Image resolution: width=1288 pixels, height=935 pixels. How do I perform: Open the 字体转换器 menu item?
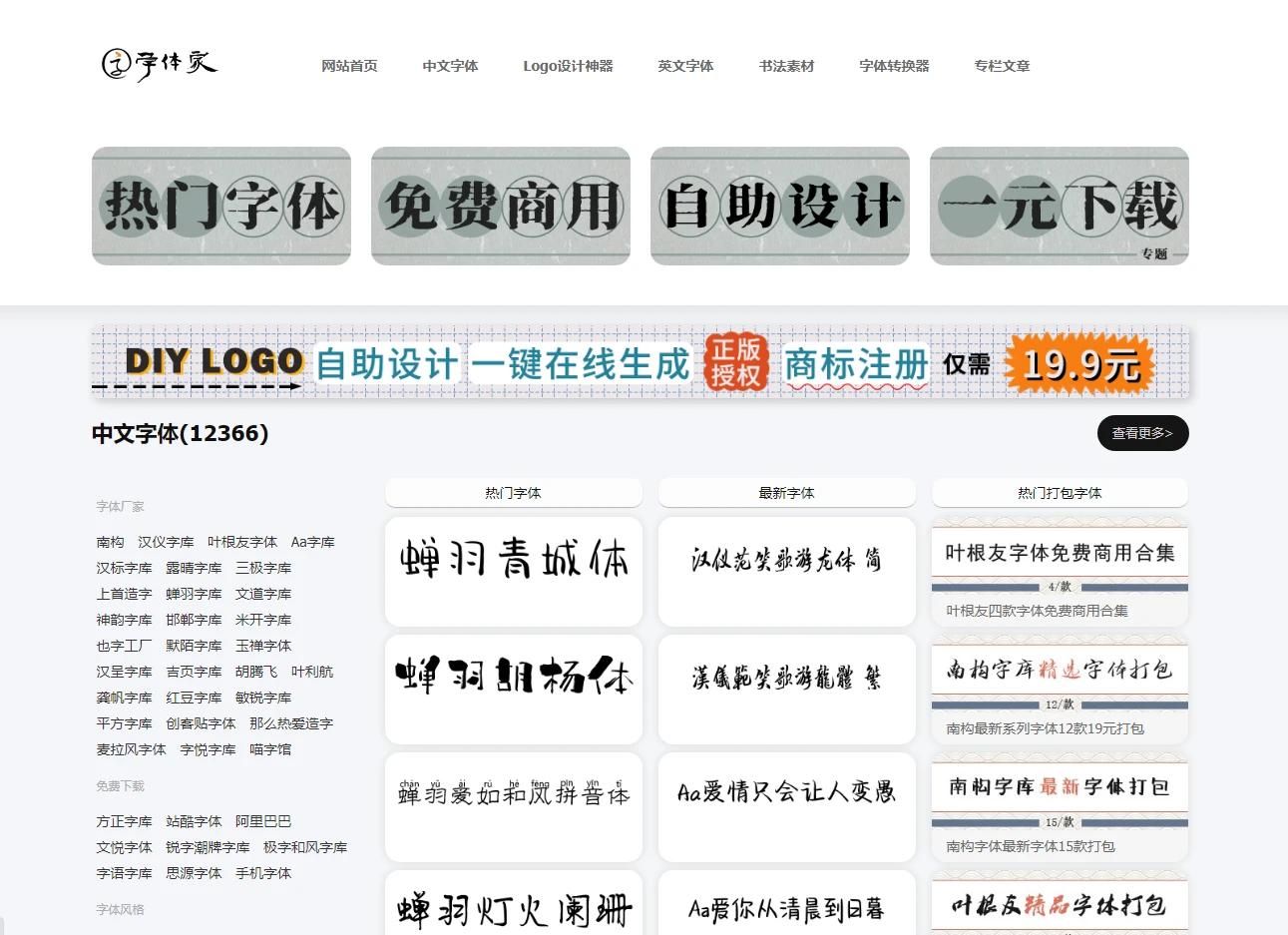coord(894,66)
